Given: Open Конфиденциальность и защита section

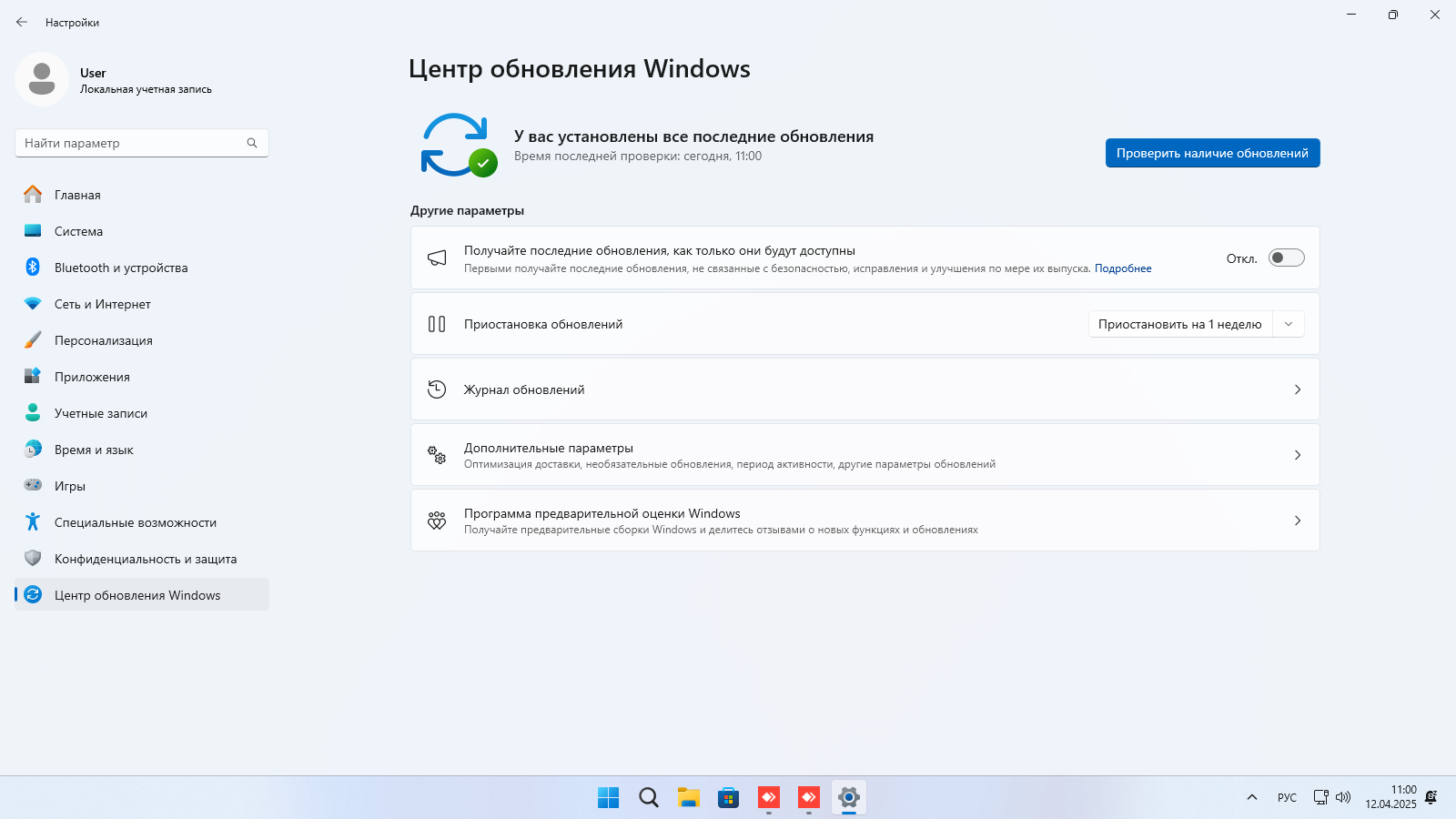Looking at the screenshot, I should pos(142,559).
